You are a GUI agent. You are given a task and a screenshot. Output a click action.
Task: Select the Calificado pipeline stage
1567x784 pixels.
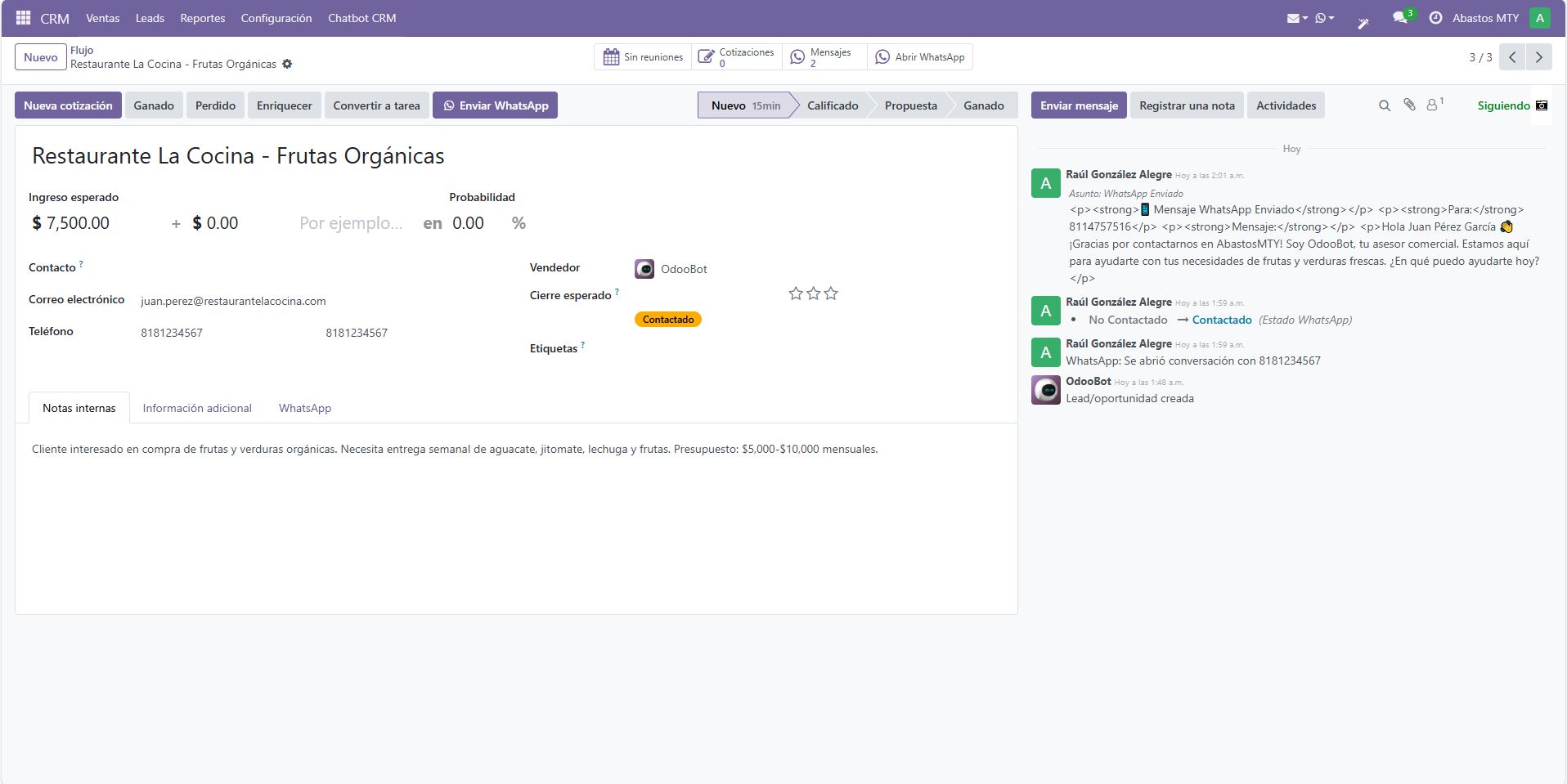click(832, 105)
